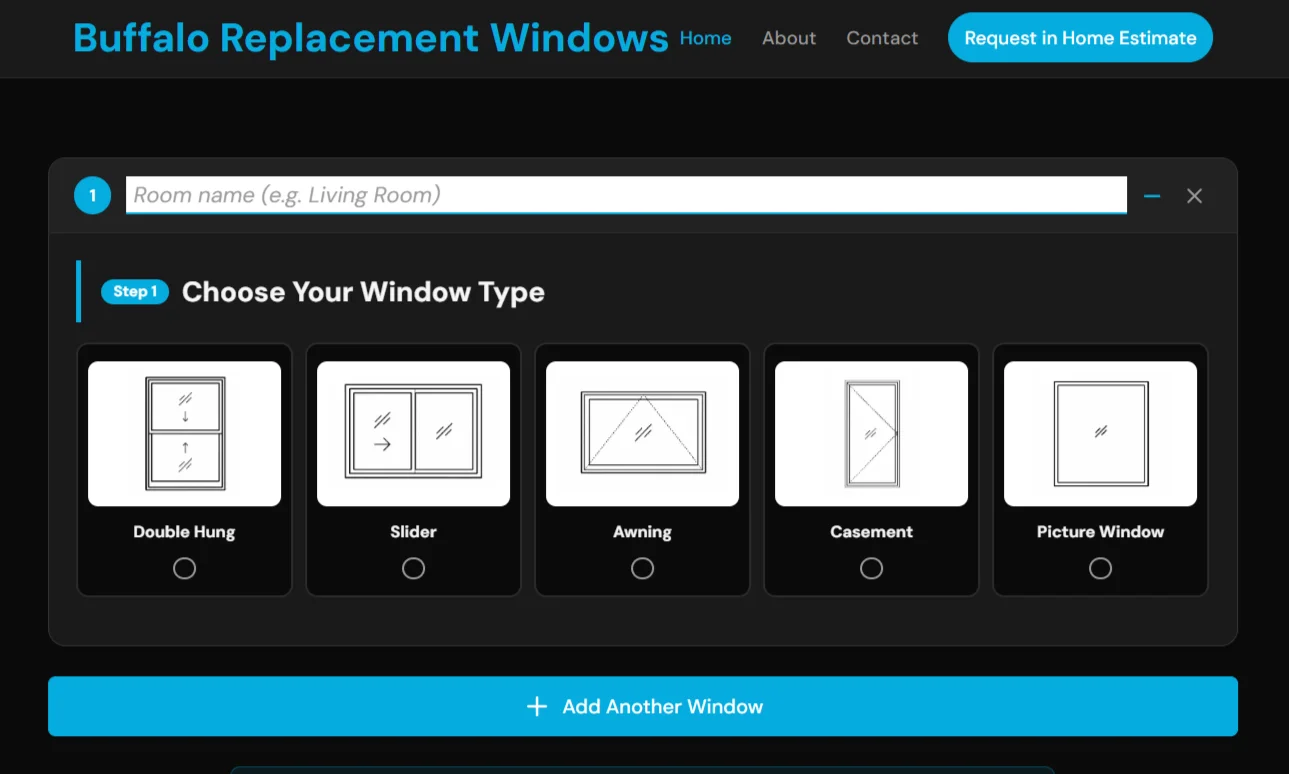1289x774 pixels.
Task: Click the Awning label text
Action: point(642,532)
